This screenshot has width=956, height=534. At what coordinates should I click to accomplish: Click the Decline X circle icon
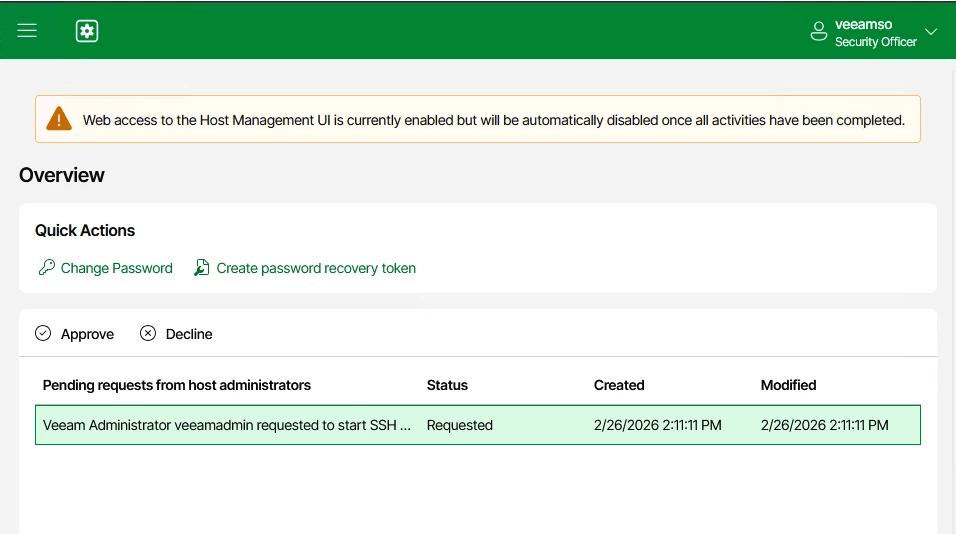tap(148, 333)
